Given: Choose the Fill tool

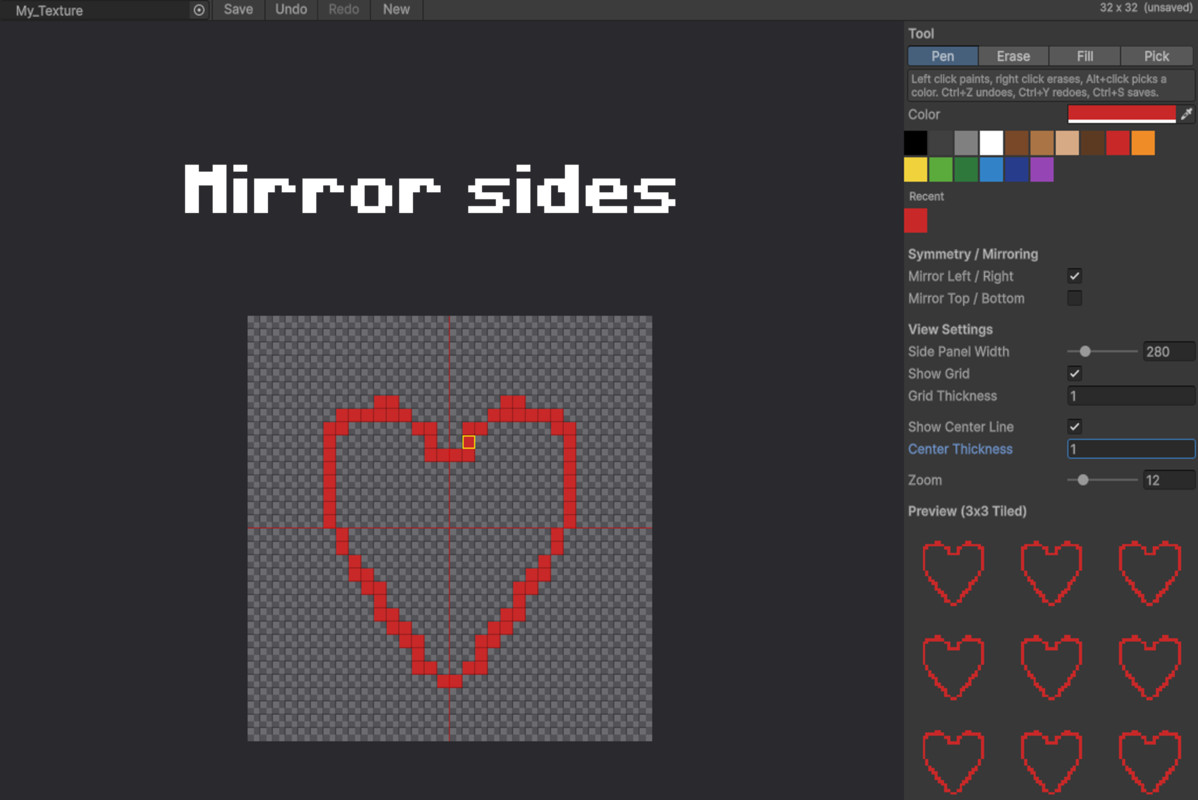Looking at the screenshot, I should (x=1085, y=56).
